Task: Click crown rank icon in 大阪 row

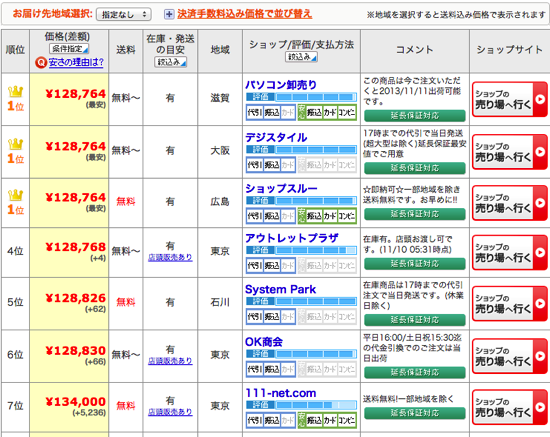Action: (x=15, y=144)
